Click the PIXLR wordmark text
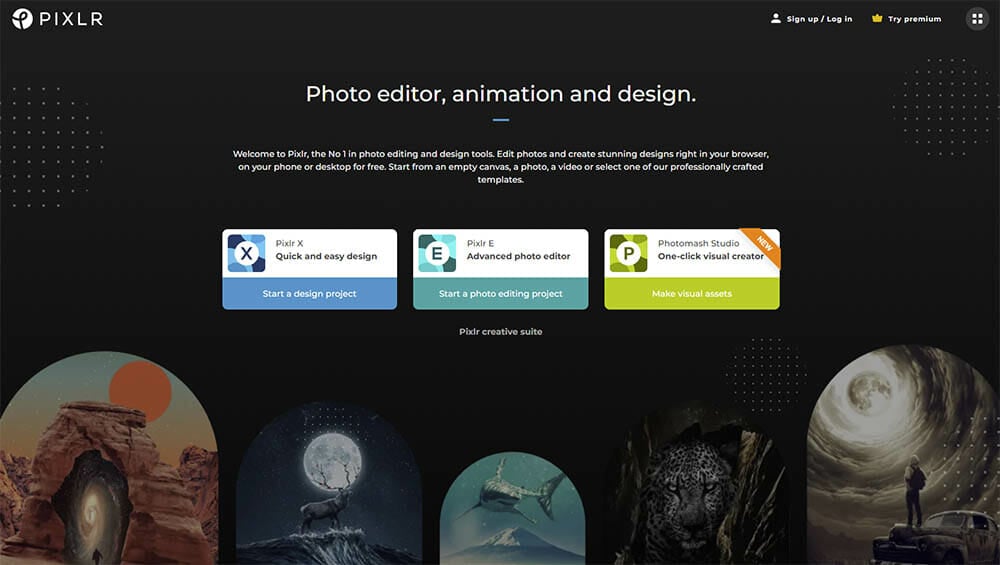 (x=71, y=19)
